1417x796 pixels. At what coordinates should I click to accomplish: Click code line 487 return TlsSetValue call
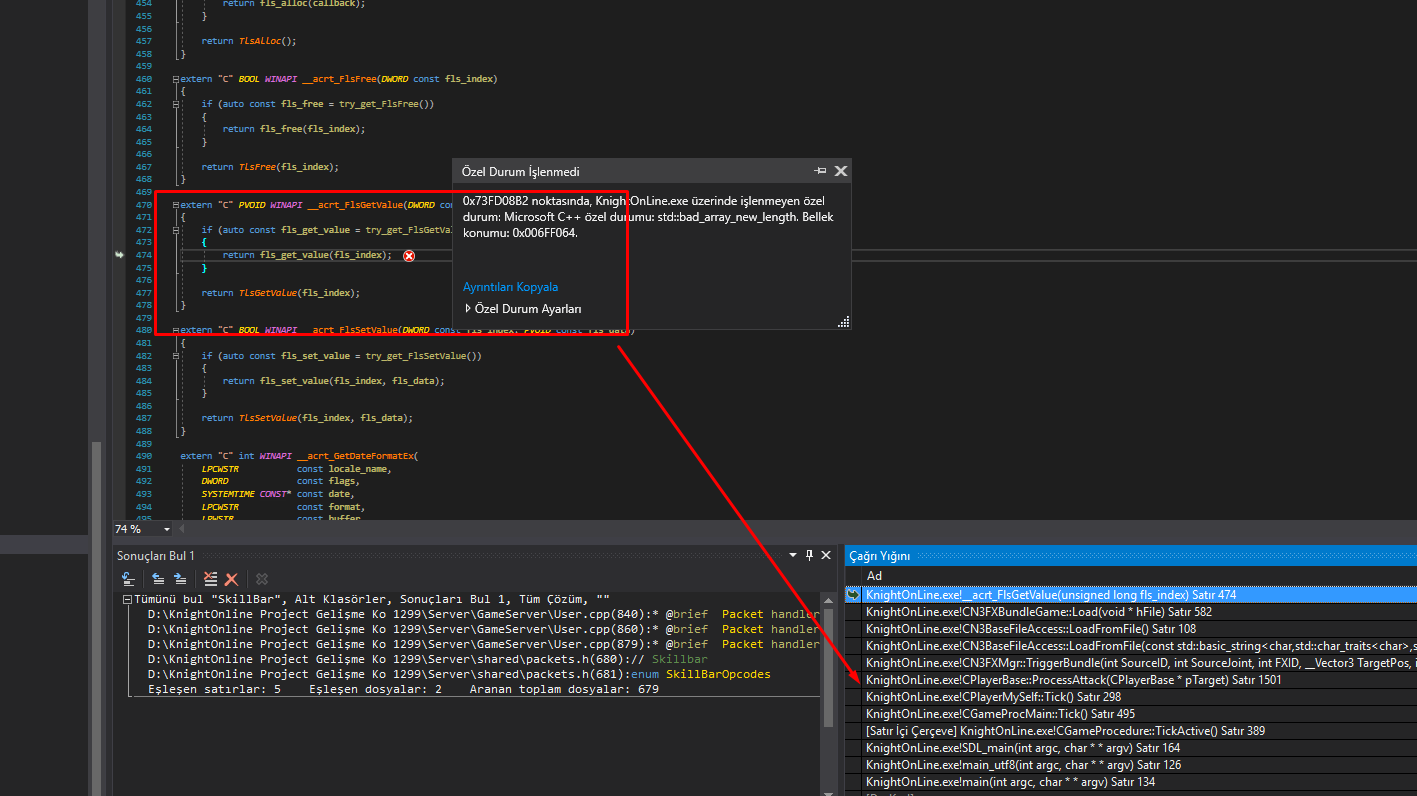[307, 418]
